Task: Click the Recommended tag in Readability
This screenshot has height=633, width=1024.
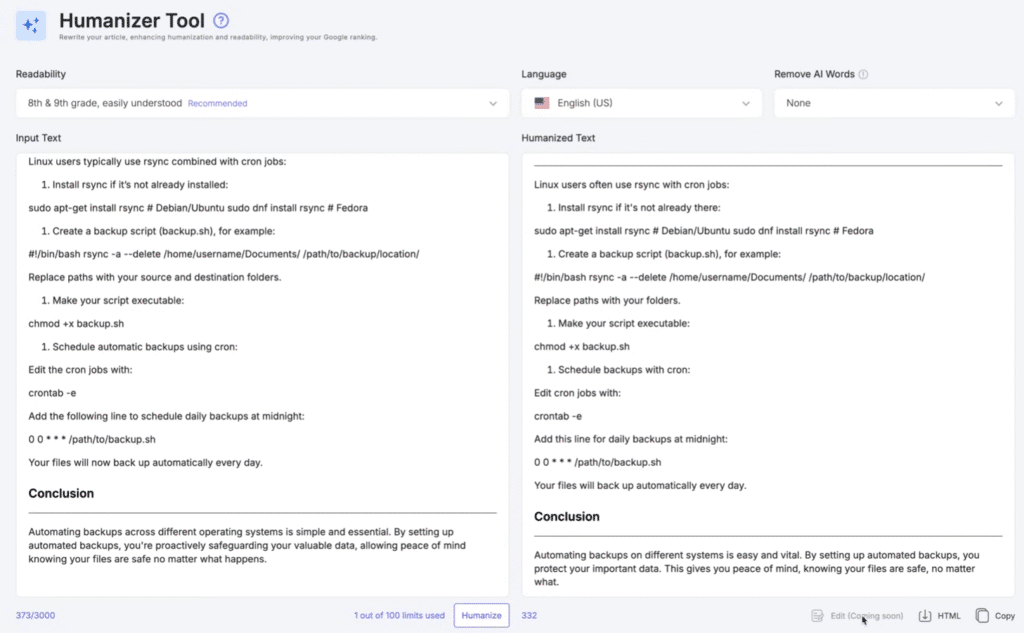Action: 217,103
